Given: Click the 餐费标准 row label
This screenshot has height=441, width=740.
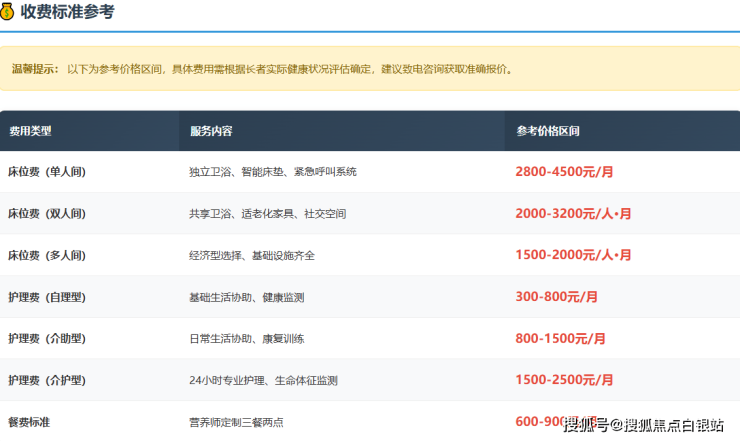Looking at the screenshot, I should [x=30, y=422].
